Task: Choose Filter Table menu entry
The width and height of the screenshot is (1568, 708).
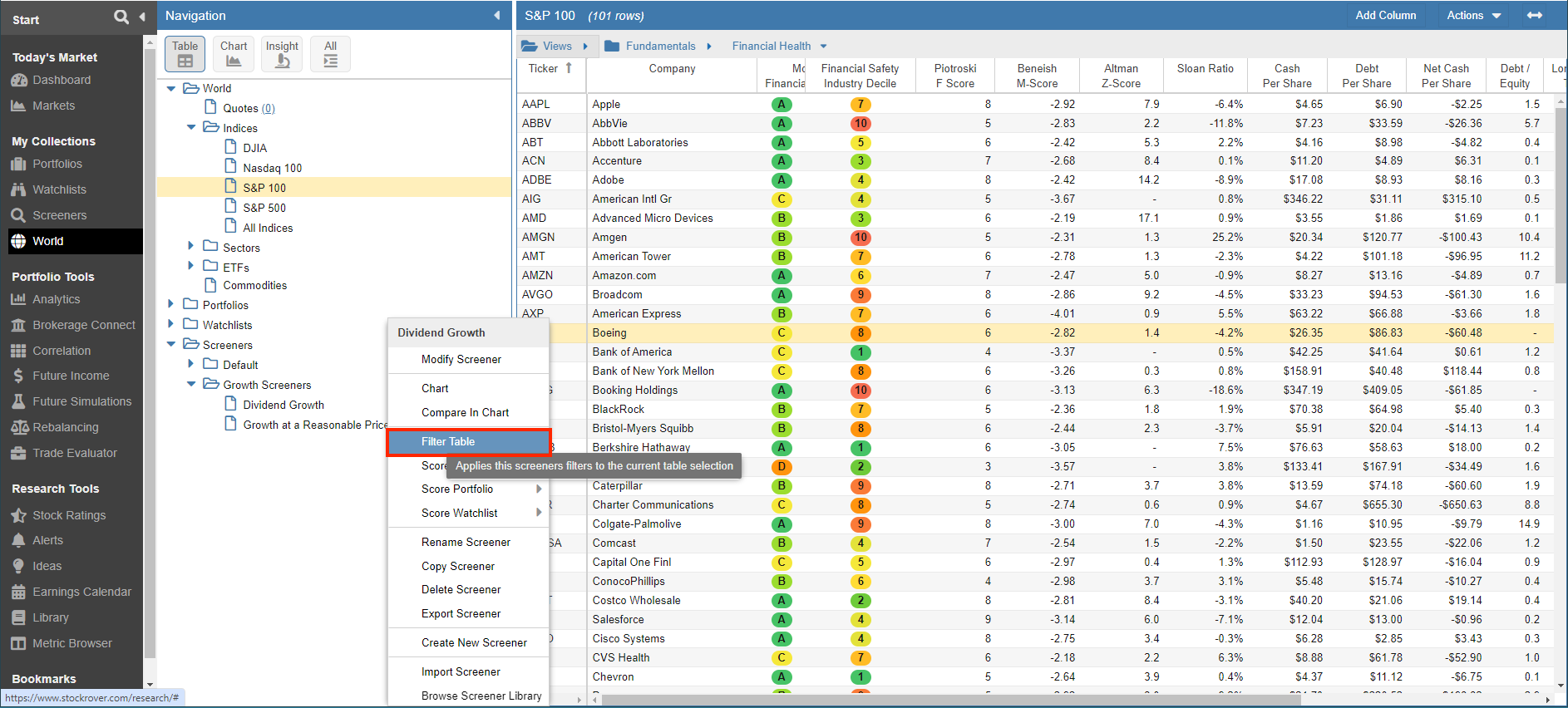Action: tap(468, 442)
